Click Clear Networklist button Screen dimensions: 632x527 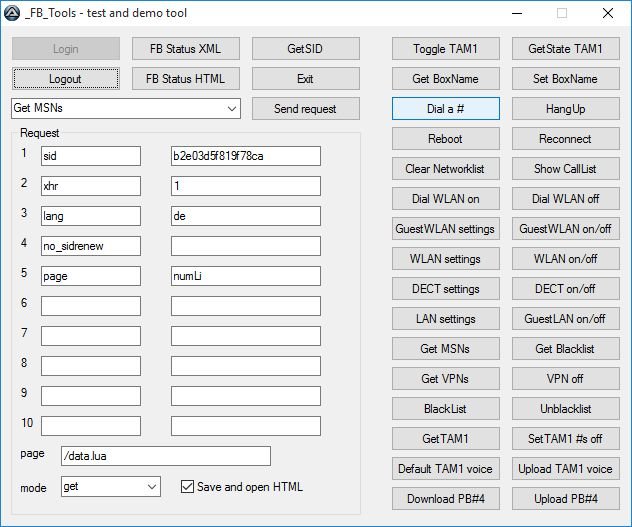(446, 169)
